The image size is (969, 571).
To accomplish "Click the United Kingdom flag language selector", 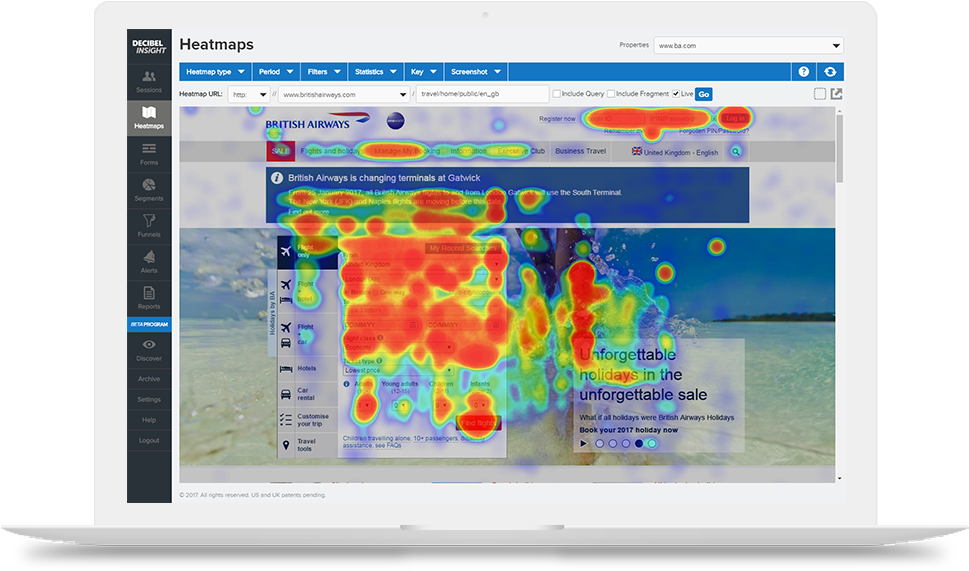I will (x=675, y=151).
